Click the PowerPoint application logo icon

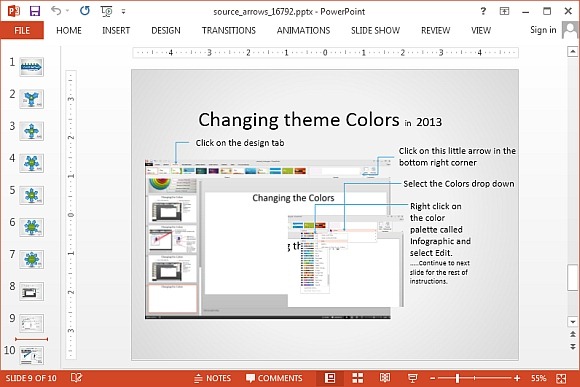[x=14, y=11]
